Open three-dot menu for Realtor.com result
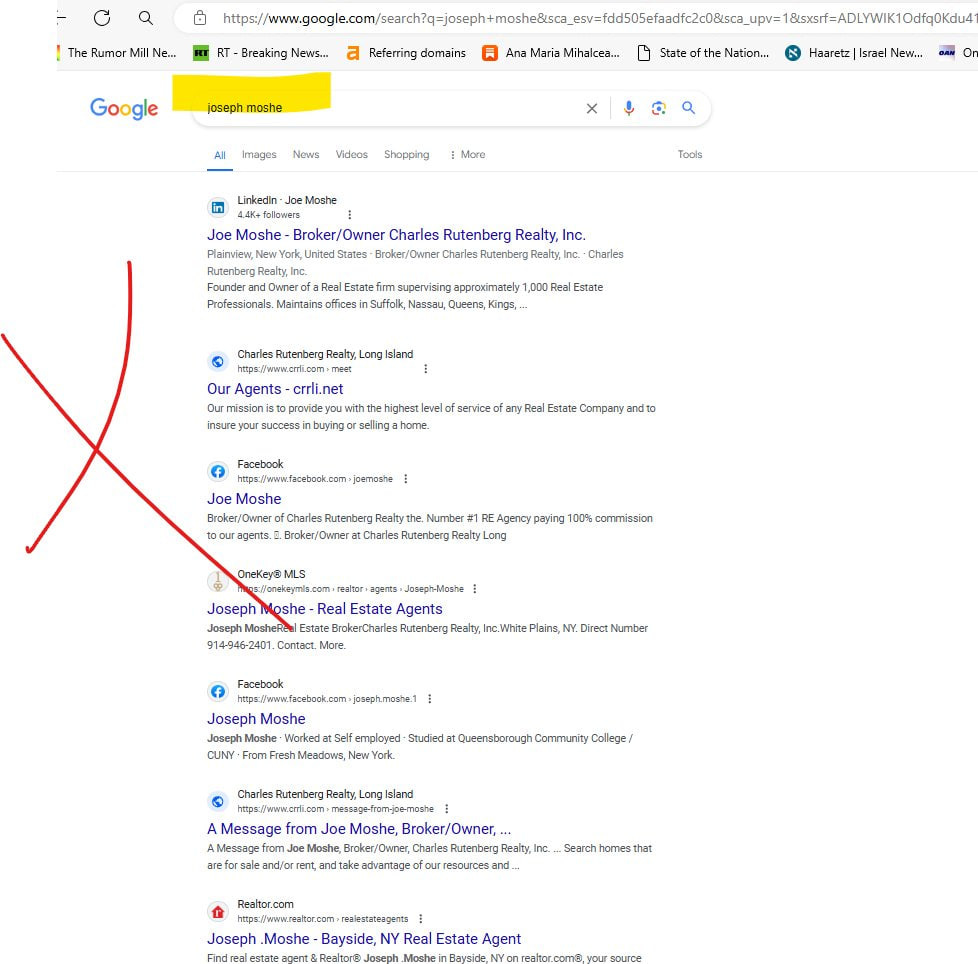Image resolution: width=978 pixels, height=964 pixels. point(421,918)
